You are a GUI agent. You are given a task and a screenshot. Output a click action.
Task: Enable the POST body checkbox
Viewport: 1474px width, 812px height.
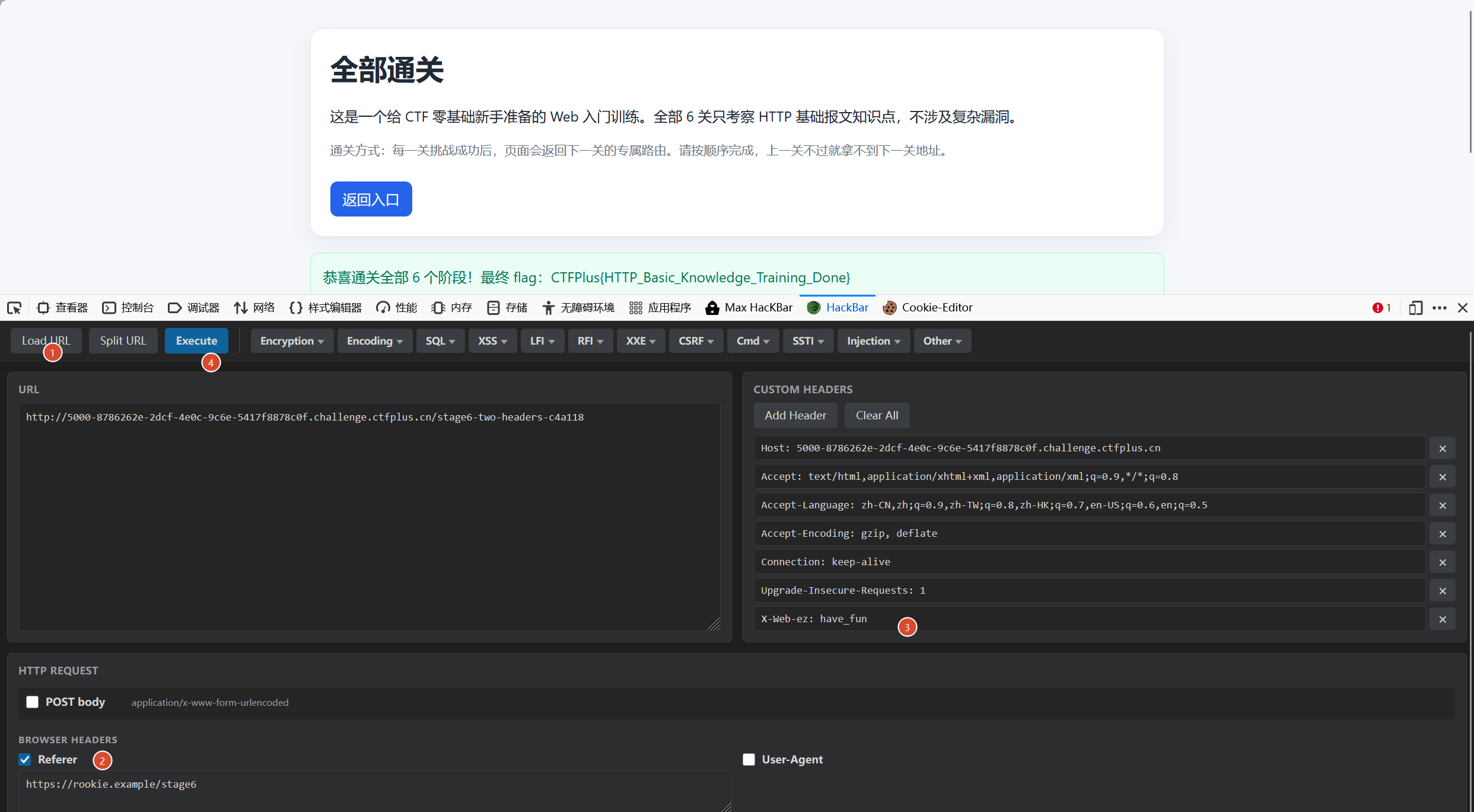tap(32, 702)
